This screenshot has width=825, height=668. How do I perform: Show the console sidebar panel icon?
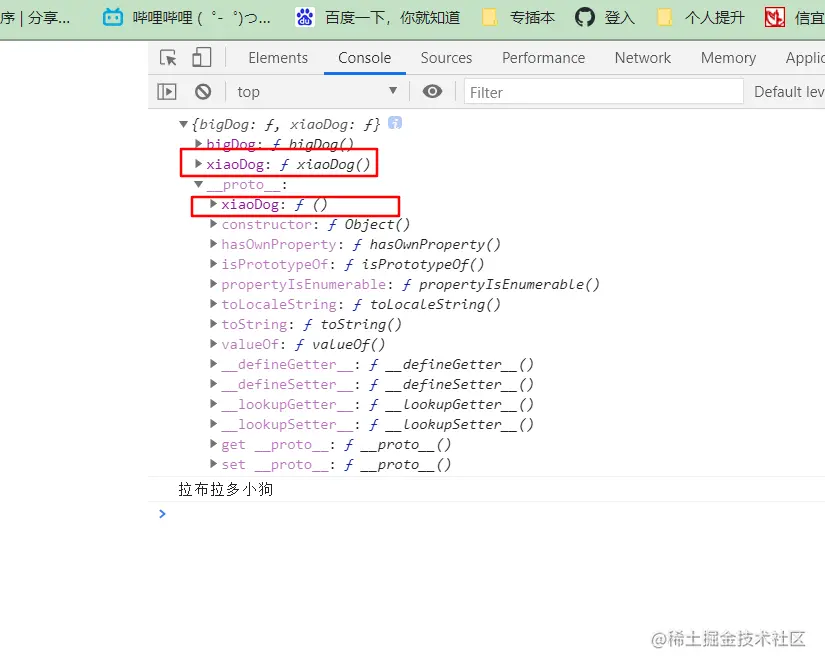coord(167,92)
